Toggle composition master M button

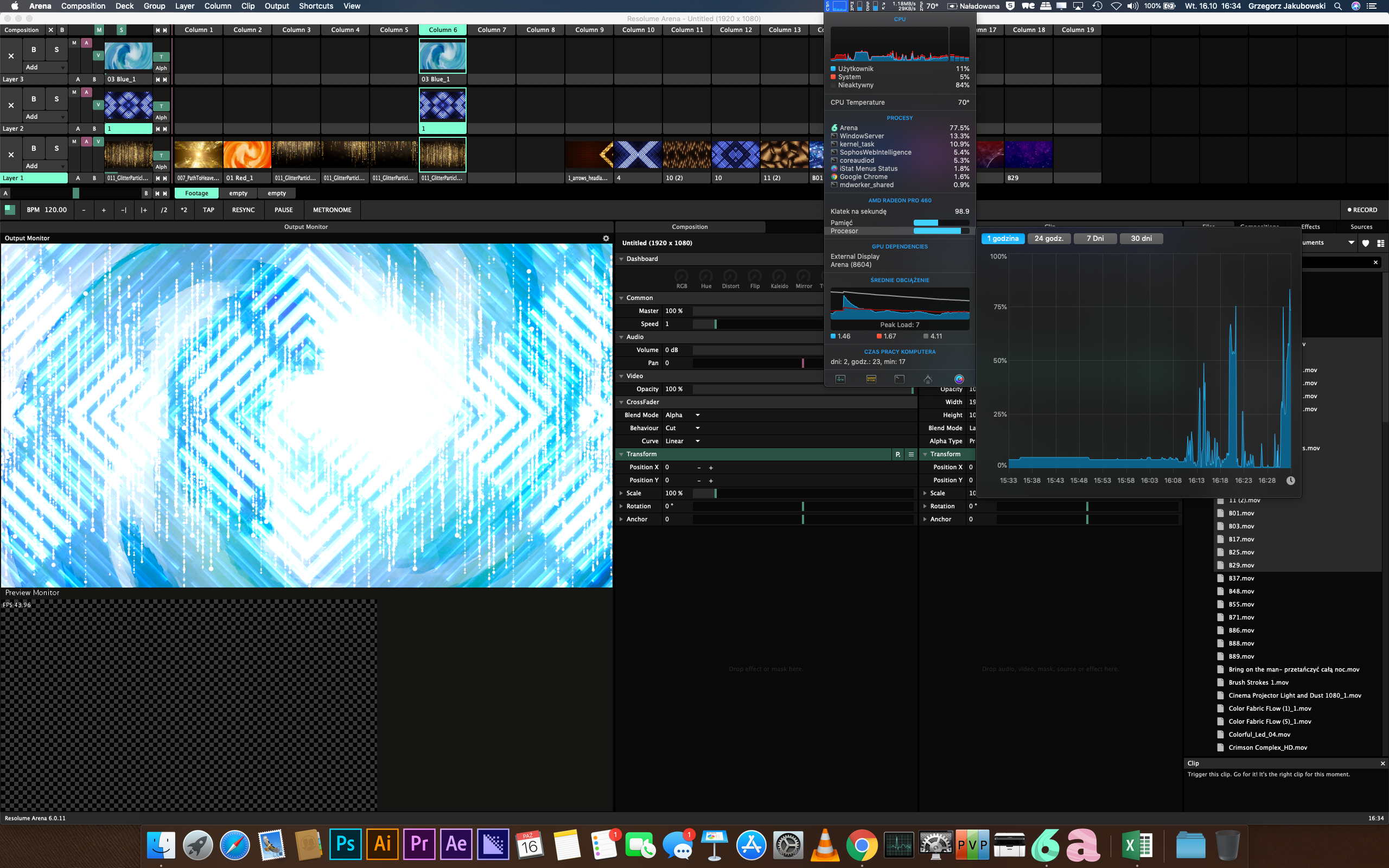(x=99, y=30)
